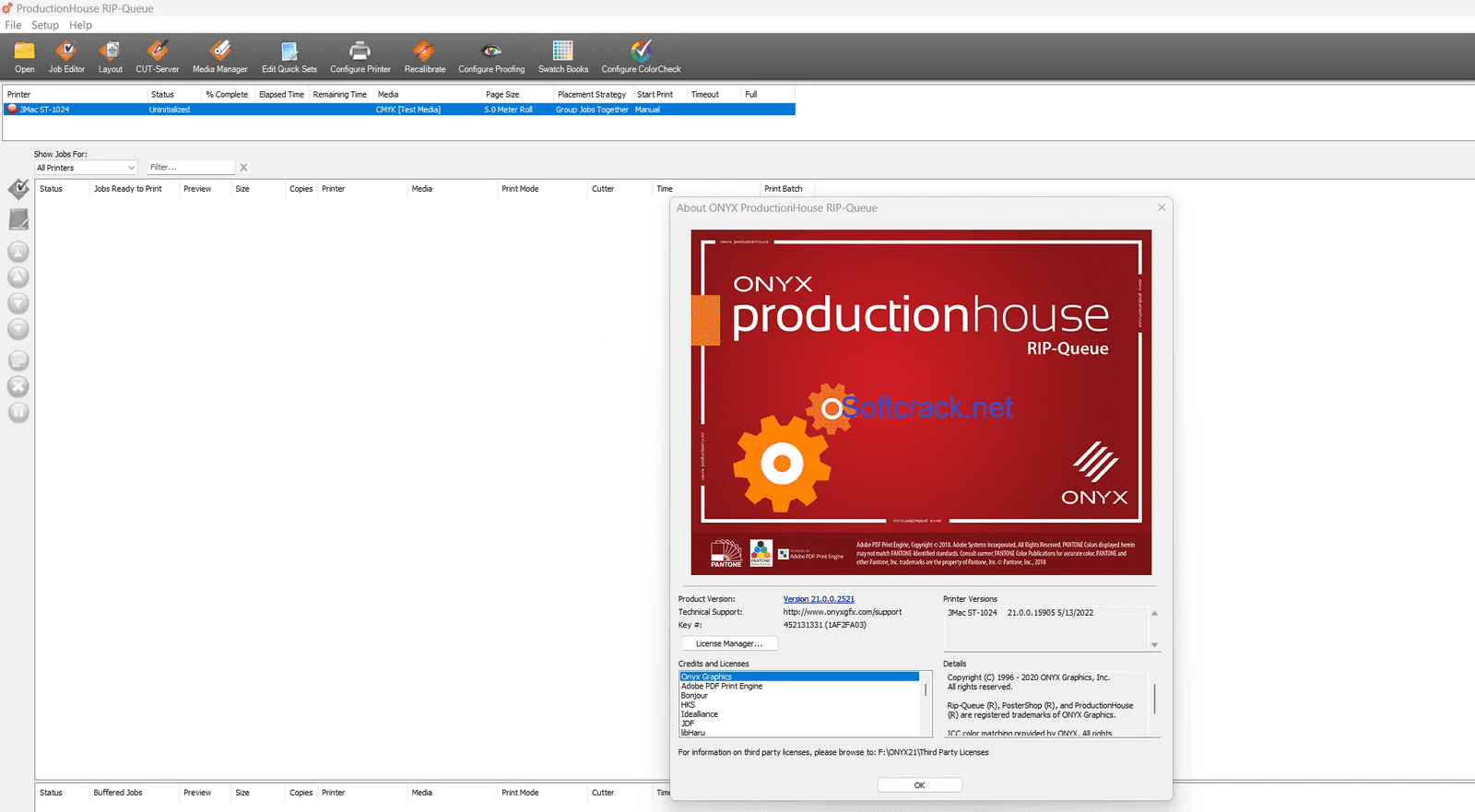1475x812 pixels.
Task: Open the File menu
Action: tap(13, 25)
